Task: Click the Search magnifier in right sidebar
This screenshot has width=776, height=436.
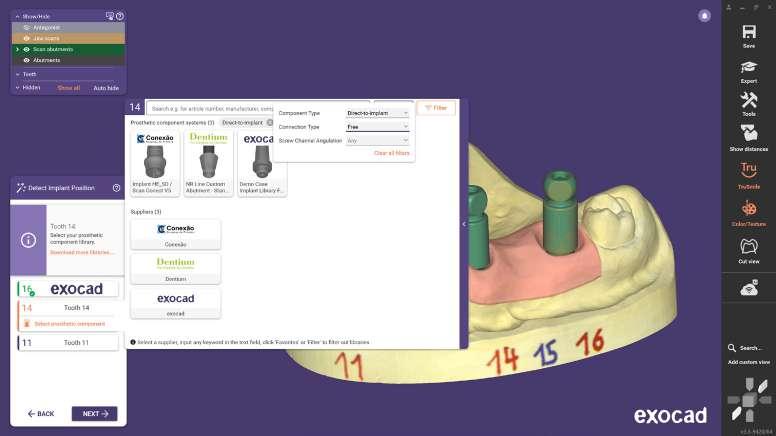Action: [x=732, y=348]
